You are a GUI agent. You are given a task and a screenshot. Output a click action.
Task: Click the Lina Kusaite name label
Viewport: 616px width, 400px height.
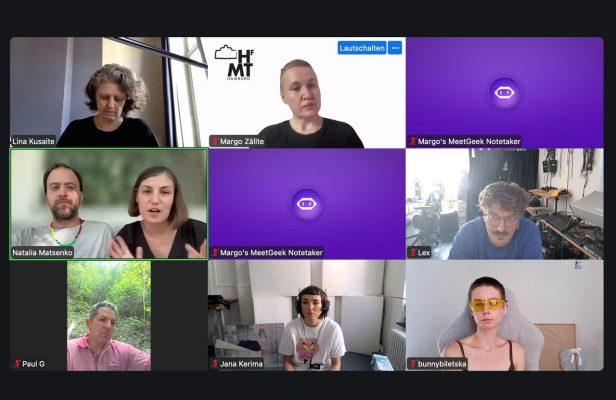(x=33, y=141)
